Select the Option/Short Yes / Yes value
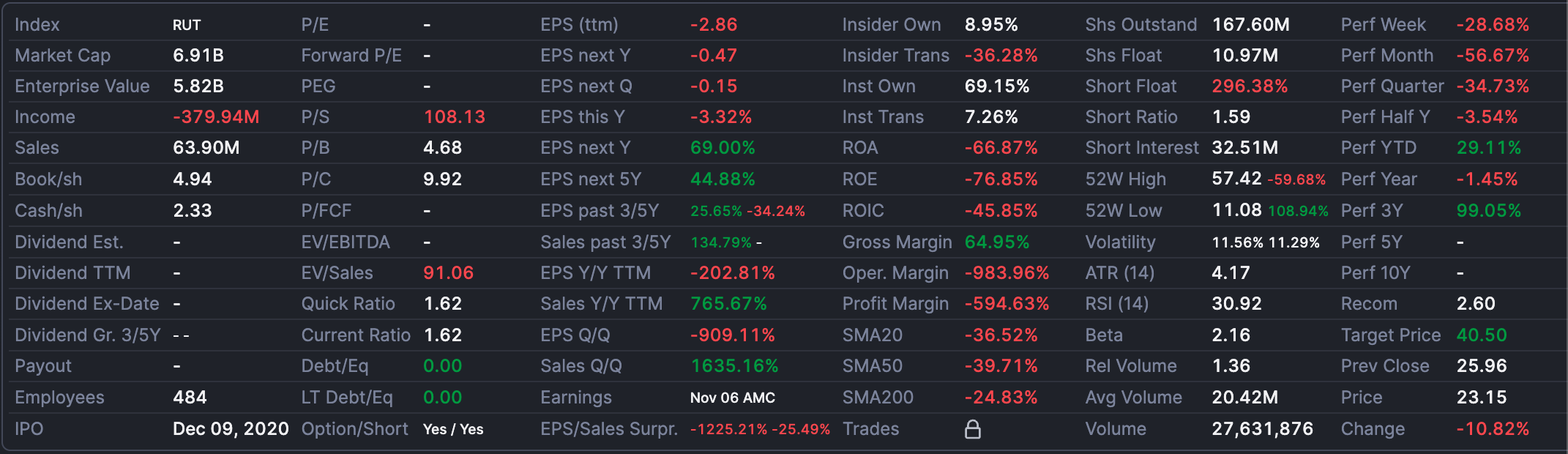The image size is (1568, 454). pos(453,429)
